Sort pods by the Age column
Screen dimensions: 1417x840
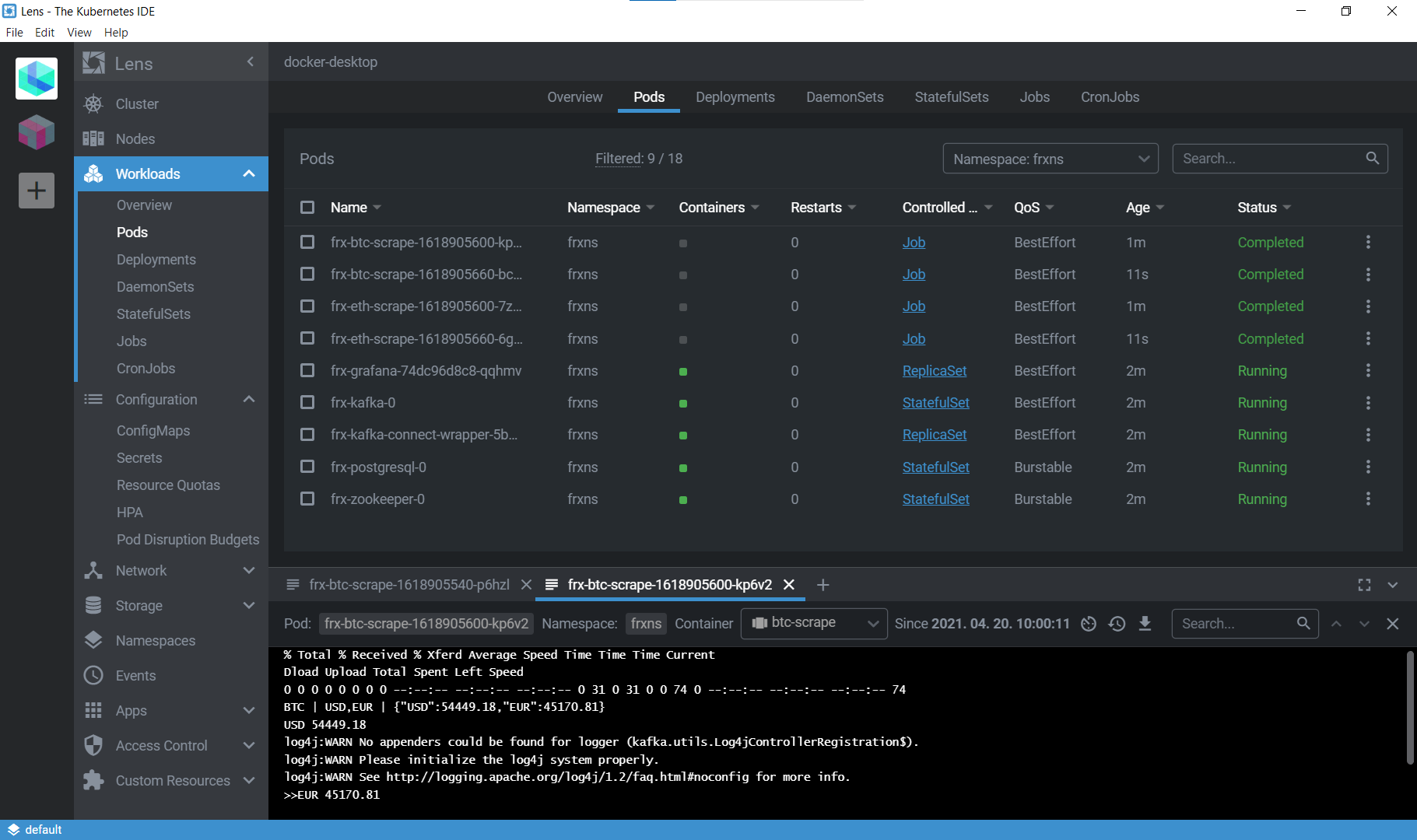point(1145,207)
